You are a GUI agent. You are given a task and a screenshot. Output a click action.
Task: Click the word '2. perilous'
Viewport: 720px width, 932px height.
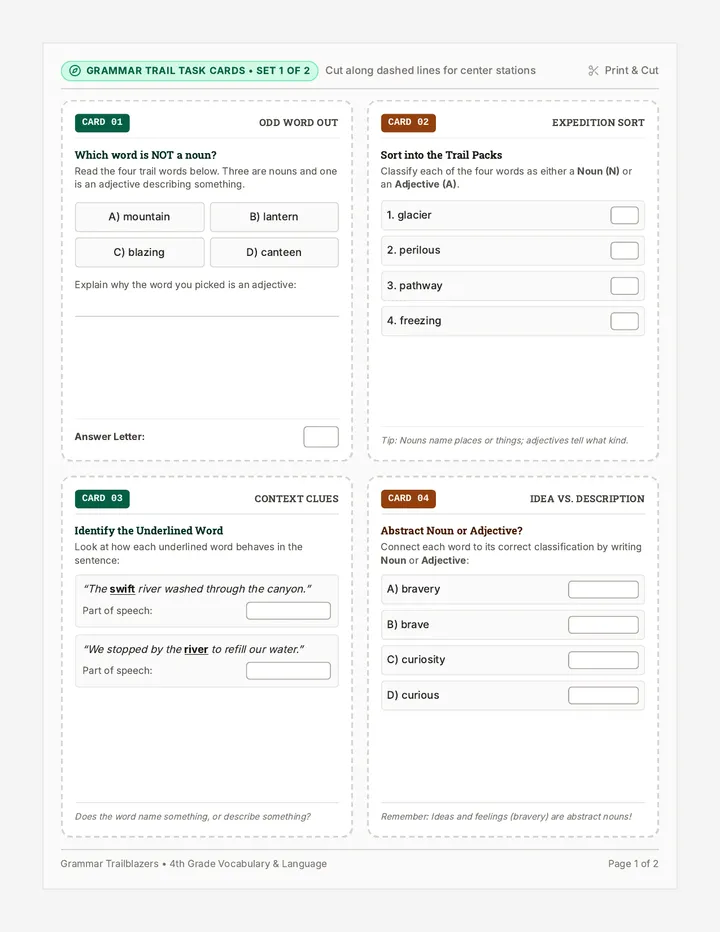[x=414, y=250]
